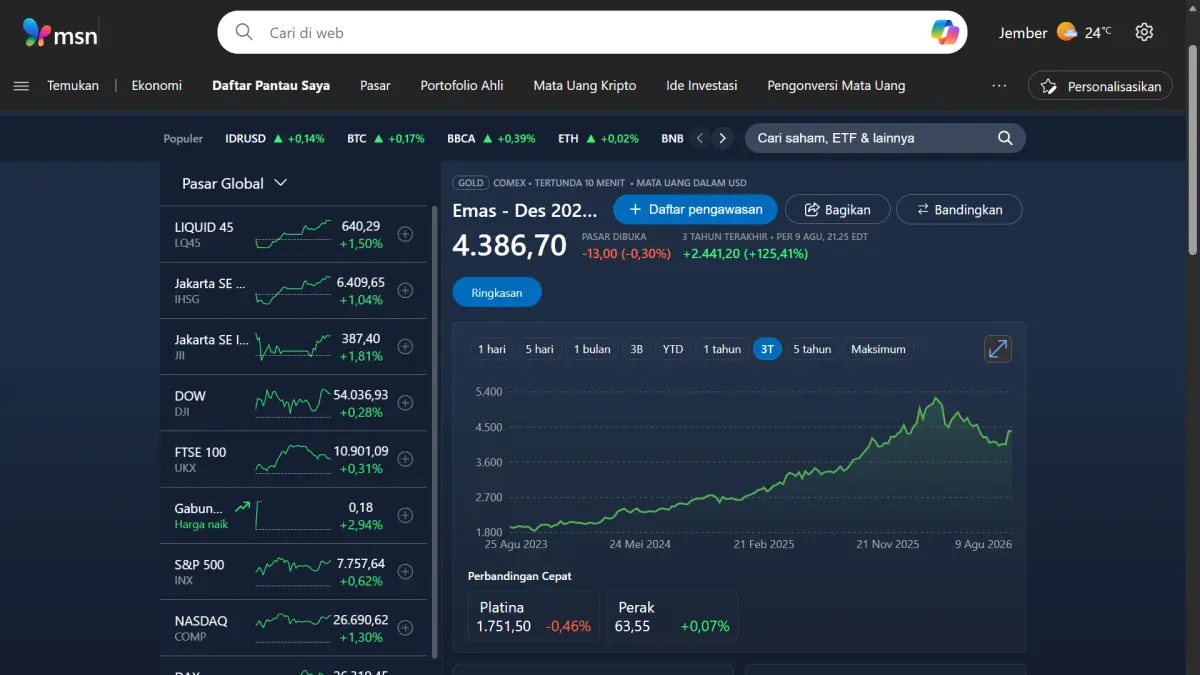The image size is (1200, 675).
Task: Open the S&P 500 index row
Action: click(x=294, y=572)
